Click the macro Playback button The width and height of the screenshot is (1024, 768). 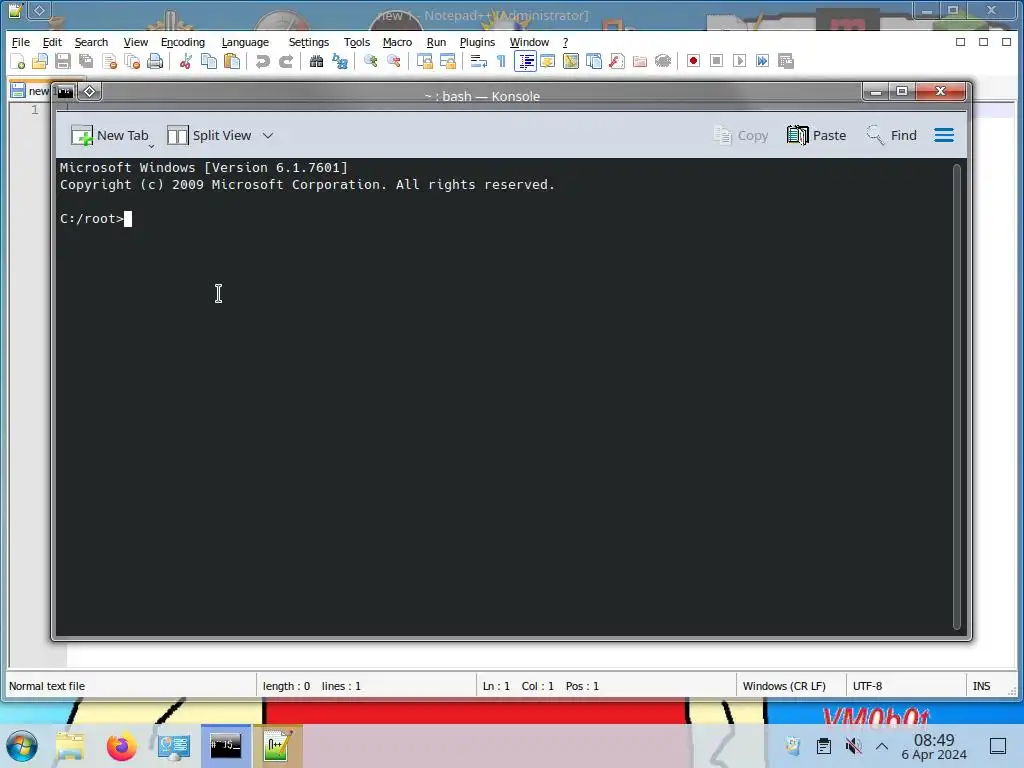point(740,61)
